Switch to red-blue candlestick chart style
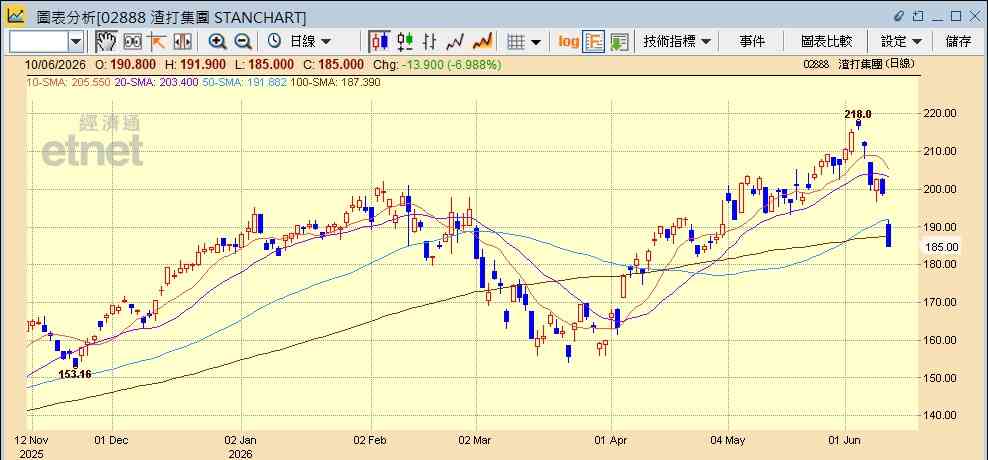This screenshot has height=460, width=988. [x=379, y=42]
